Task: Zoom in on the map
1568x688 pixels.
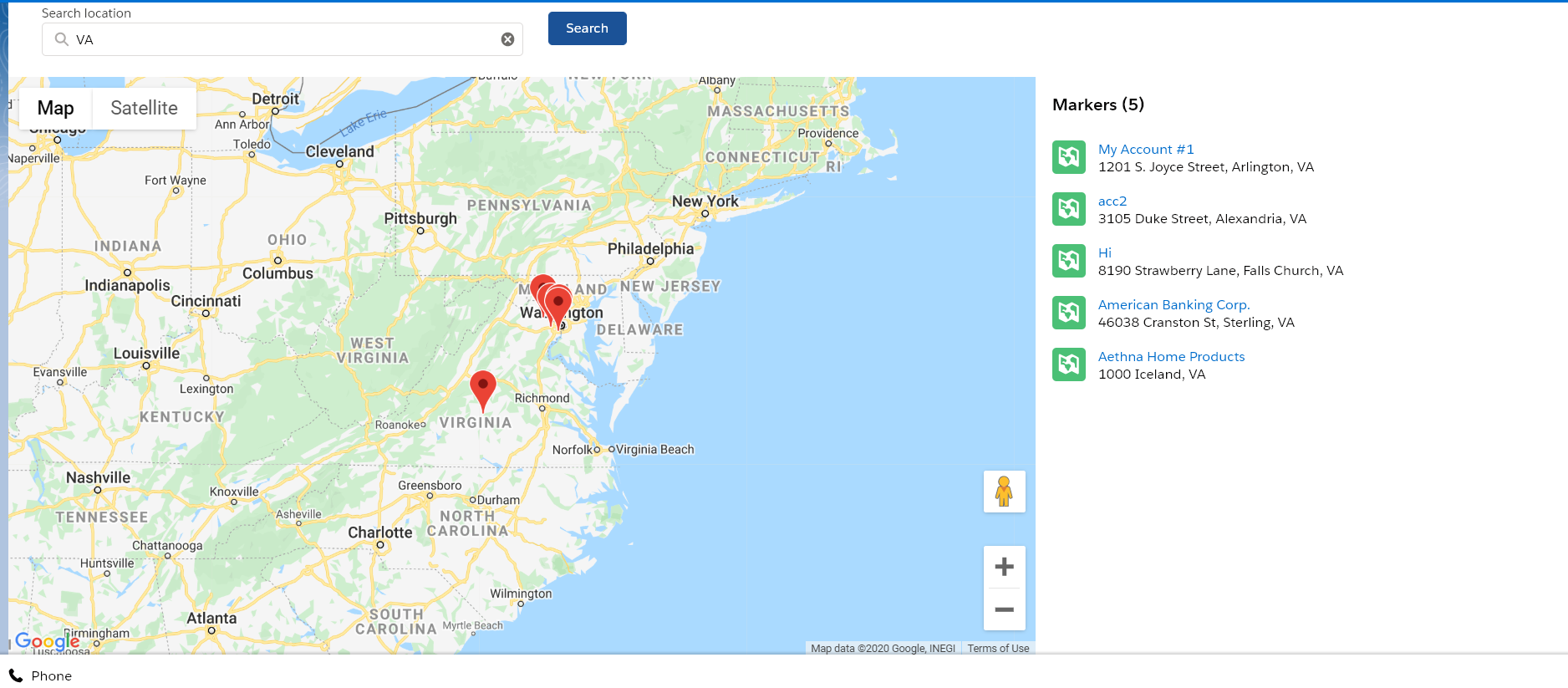Action: click(1004, 567)
